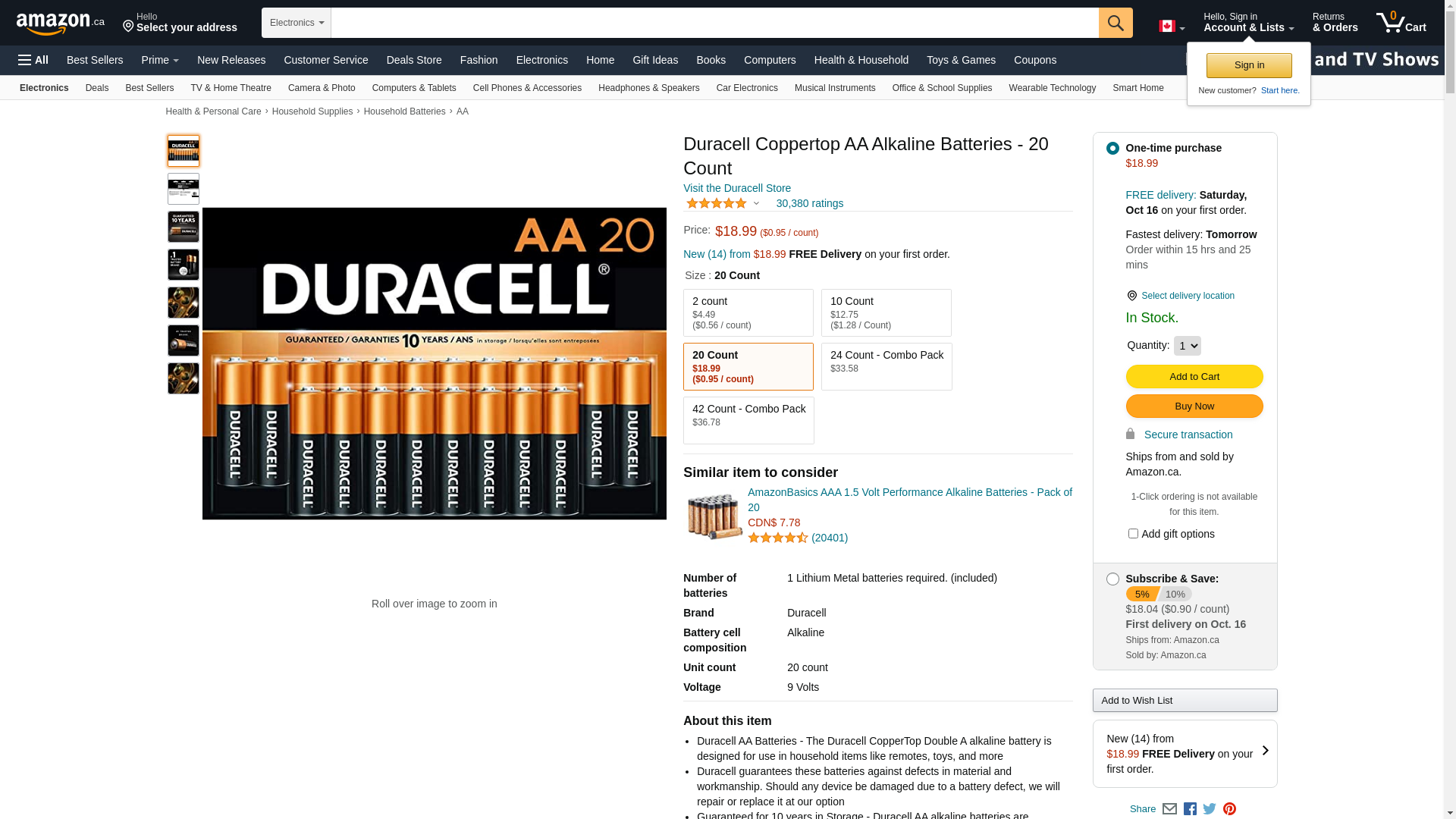Image resolution: width=1456 pixels, height=819 pixels.
Task: Share on Pinterest icon
Action: tap(1229, 809)
